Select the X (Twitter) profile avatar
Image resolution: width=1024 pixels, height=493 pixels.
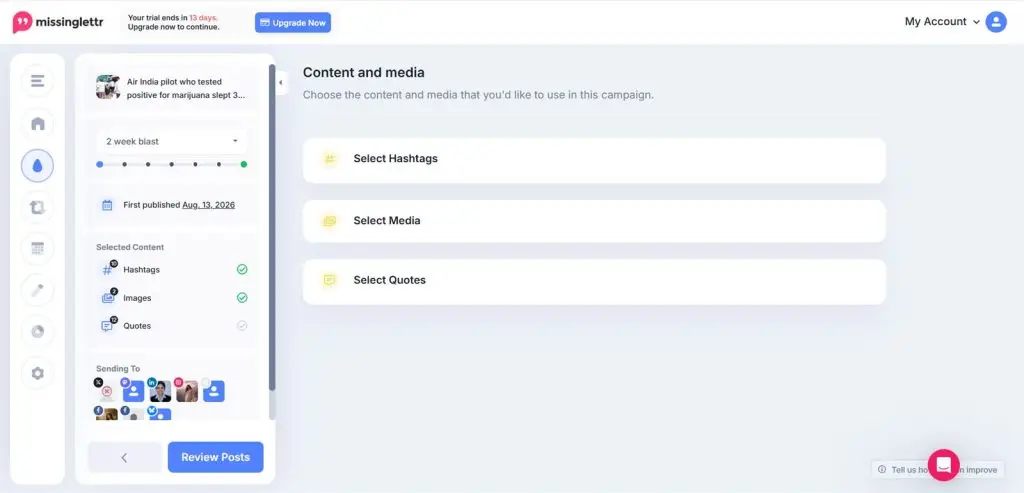pos(105,390)
